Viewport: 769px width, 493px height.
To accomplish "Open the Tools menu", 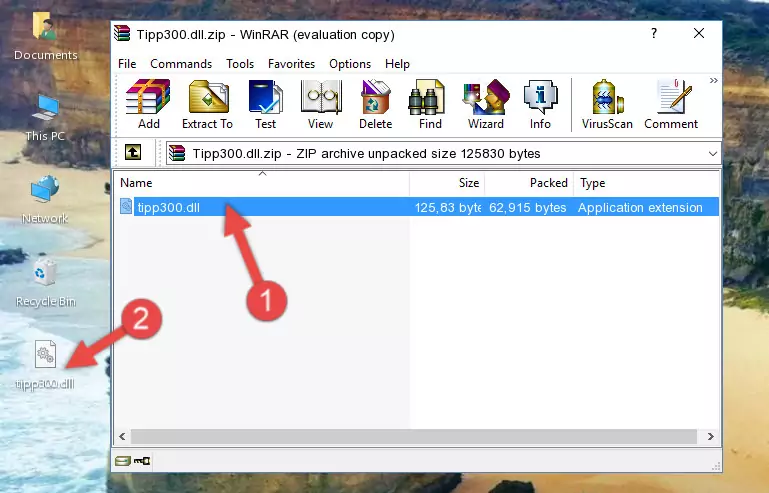I will (240, 64).
